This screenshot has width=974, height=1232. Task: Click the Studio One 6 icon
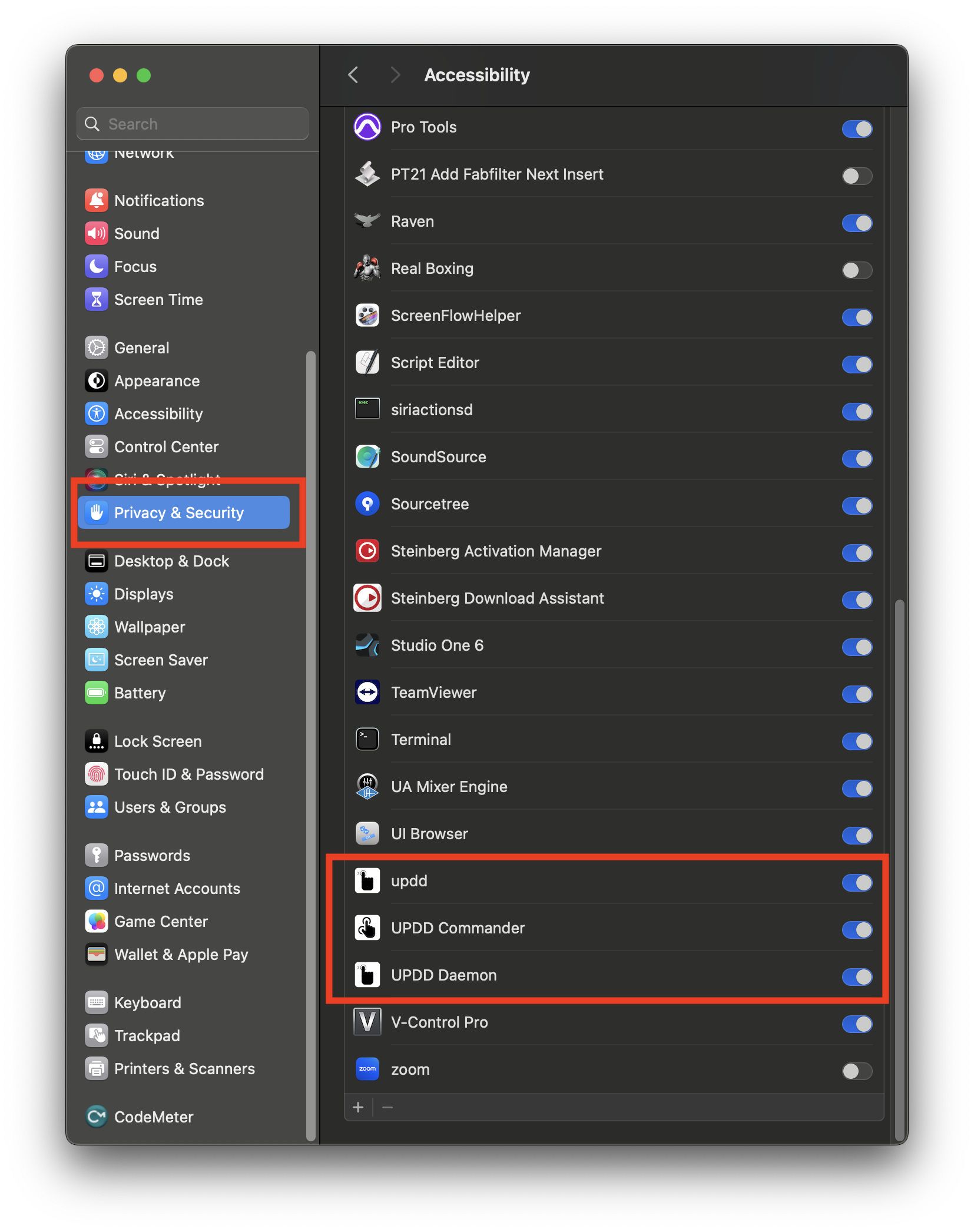coord(367,645)
